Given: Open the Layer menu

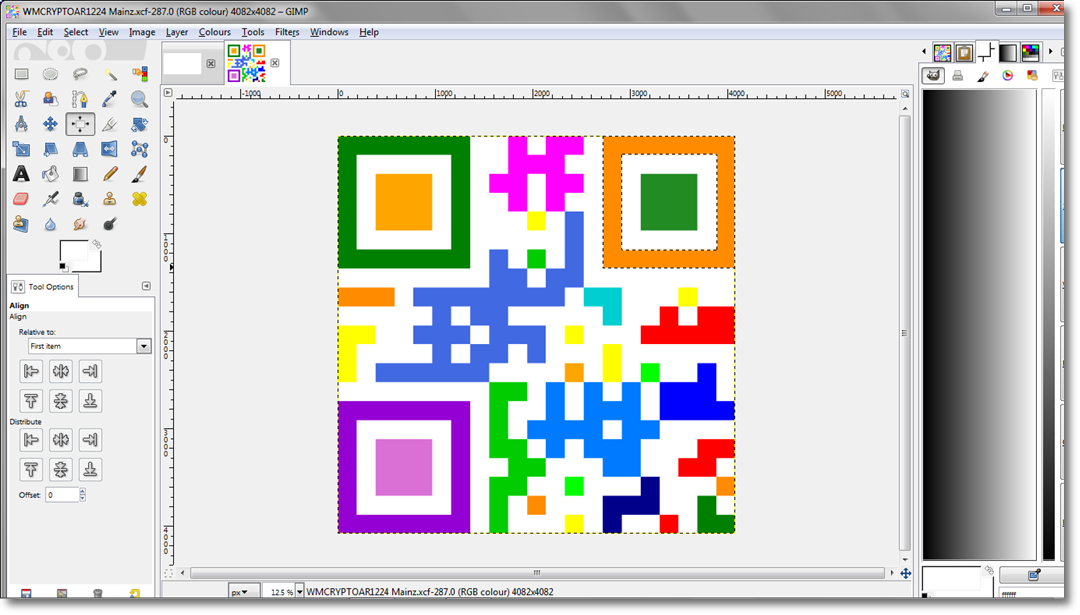Looking at the screenshot, I should click(176, 32).
